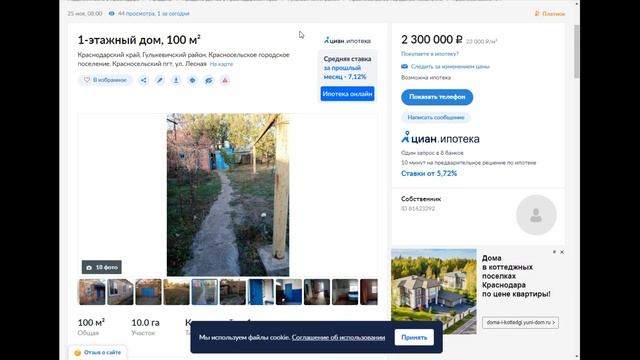Image resolution: width=640 pixels, height=360 pixels.
Task: Click 'Написать сообщение' button
Action: [x=436, y=118]
